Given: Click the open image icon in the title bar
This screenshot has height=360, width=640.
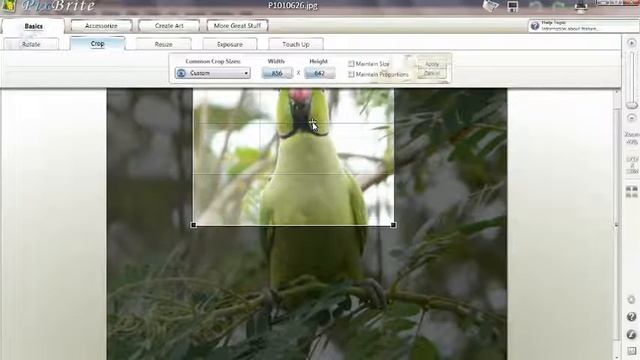Looking at the screenshot, I should tap(490, 6).
